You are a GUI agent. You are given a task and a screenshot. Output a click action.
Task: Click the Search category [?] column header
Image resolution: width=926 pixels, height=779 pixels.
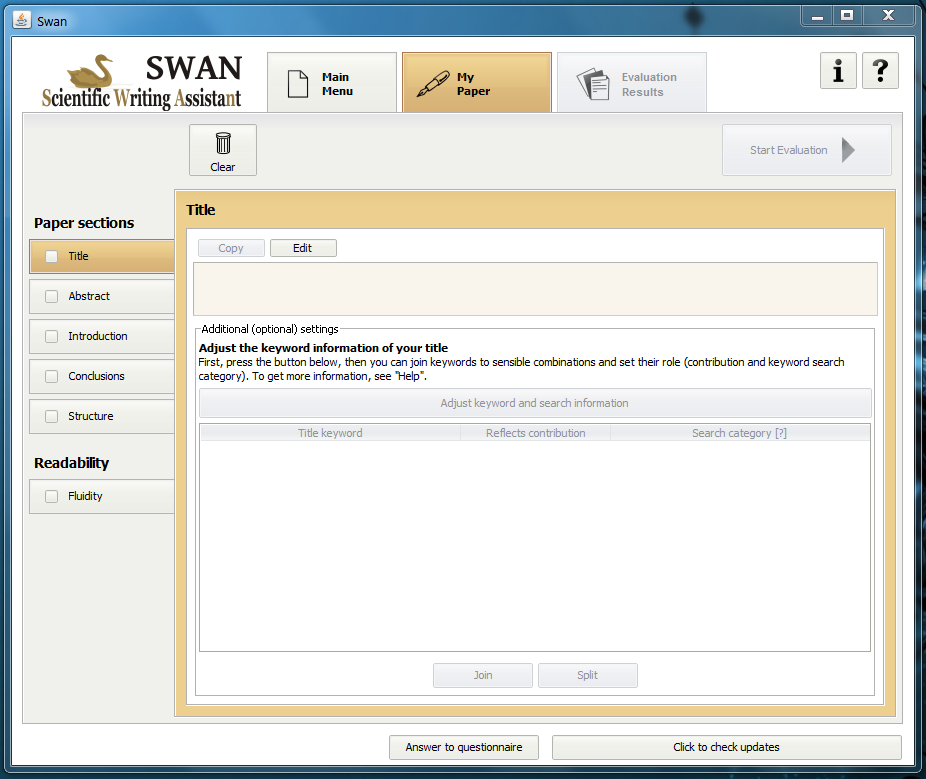click(x=739, y=433)
